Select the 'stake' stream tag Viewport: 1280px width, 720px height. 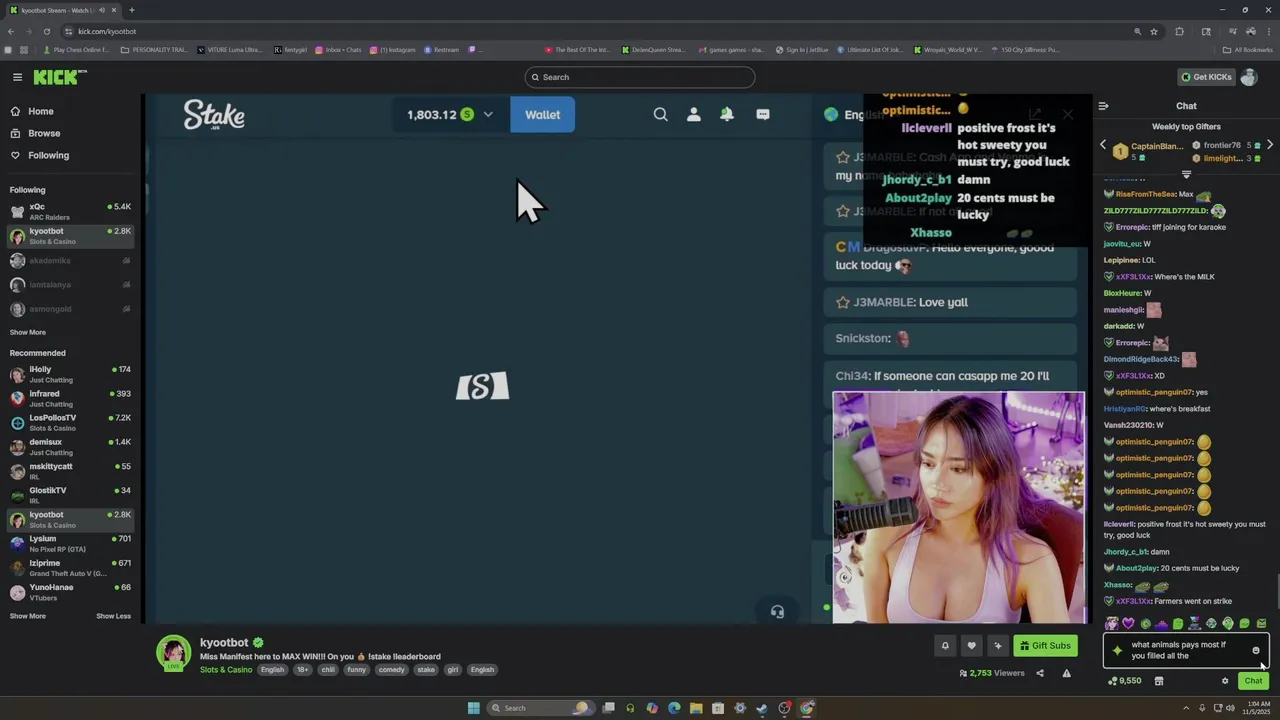[x=426, y=670]
